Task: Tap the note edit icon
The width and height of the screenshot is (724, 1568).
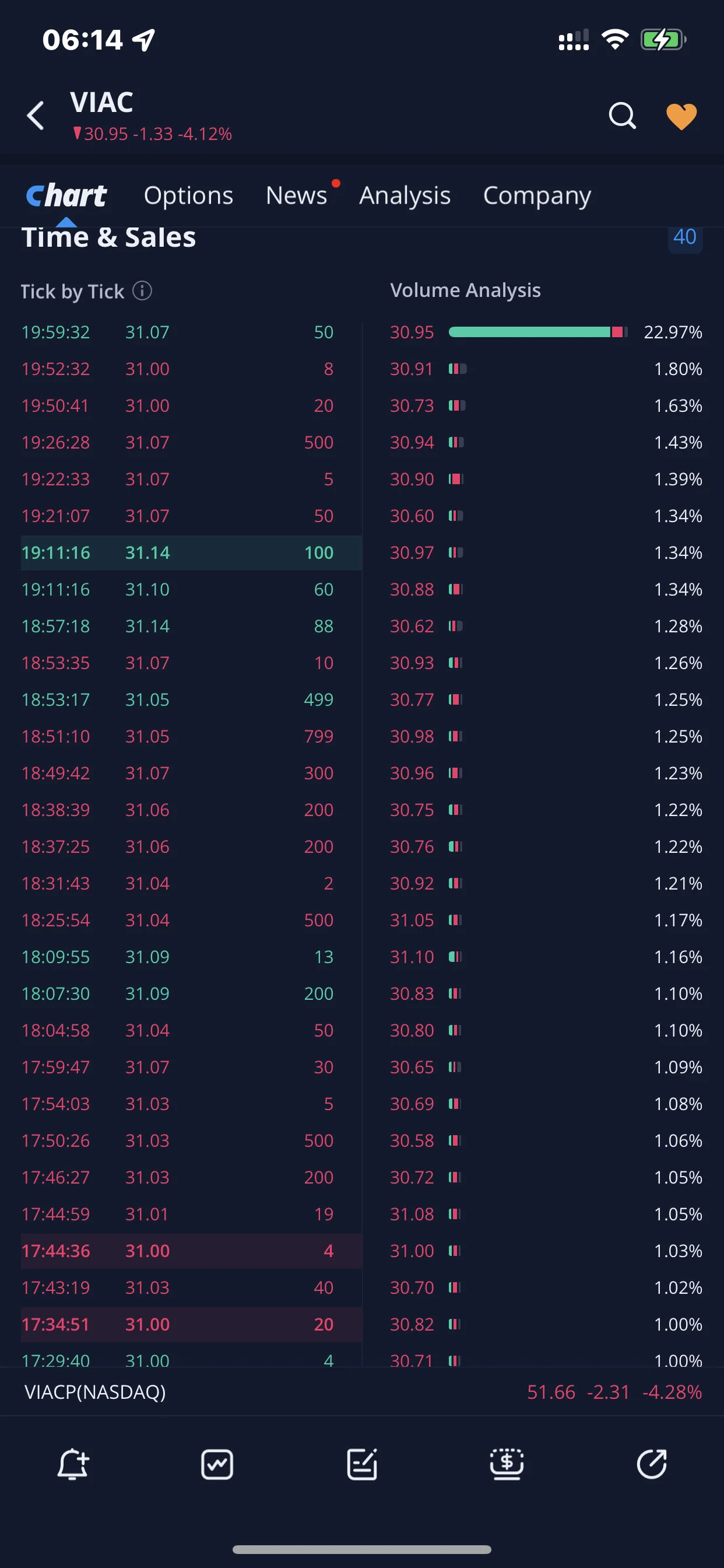Action: [362, 1464]
